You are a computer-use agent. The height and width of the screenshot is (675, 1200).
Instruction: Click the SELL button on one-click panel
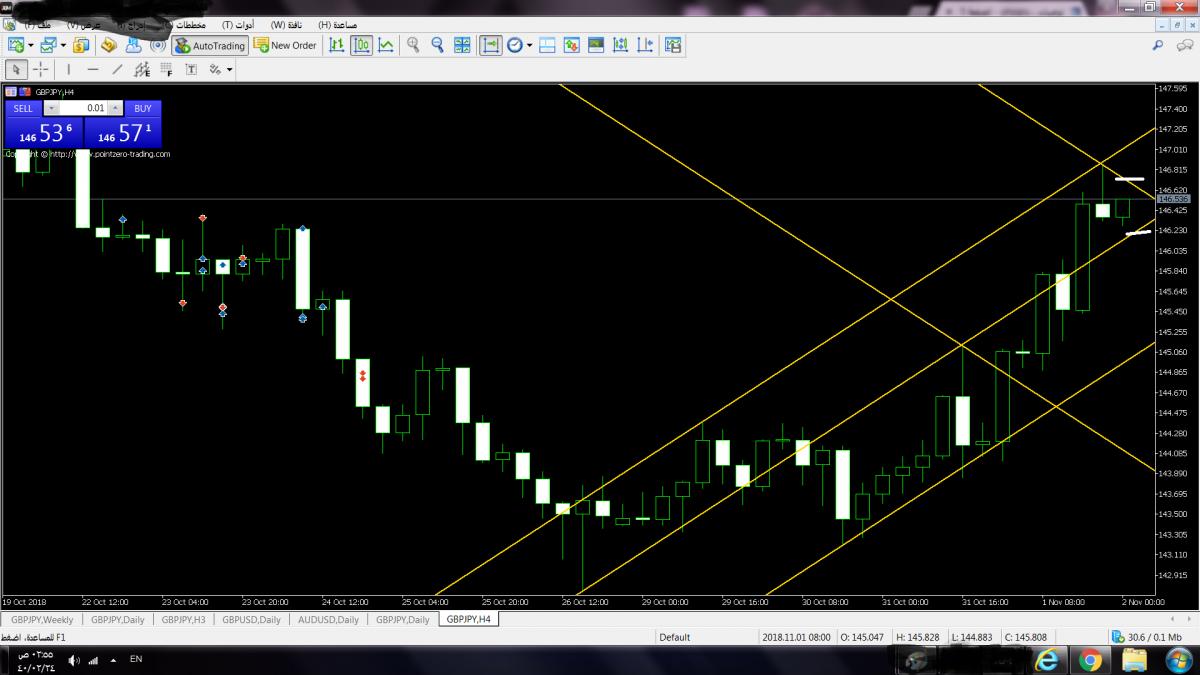click(x=24, y=108)
